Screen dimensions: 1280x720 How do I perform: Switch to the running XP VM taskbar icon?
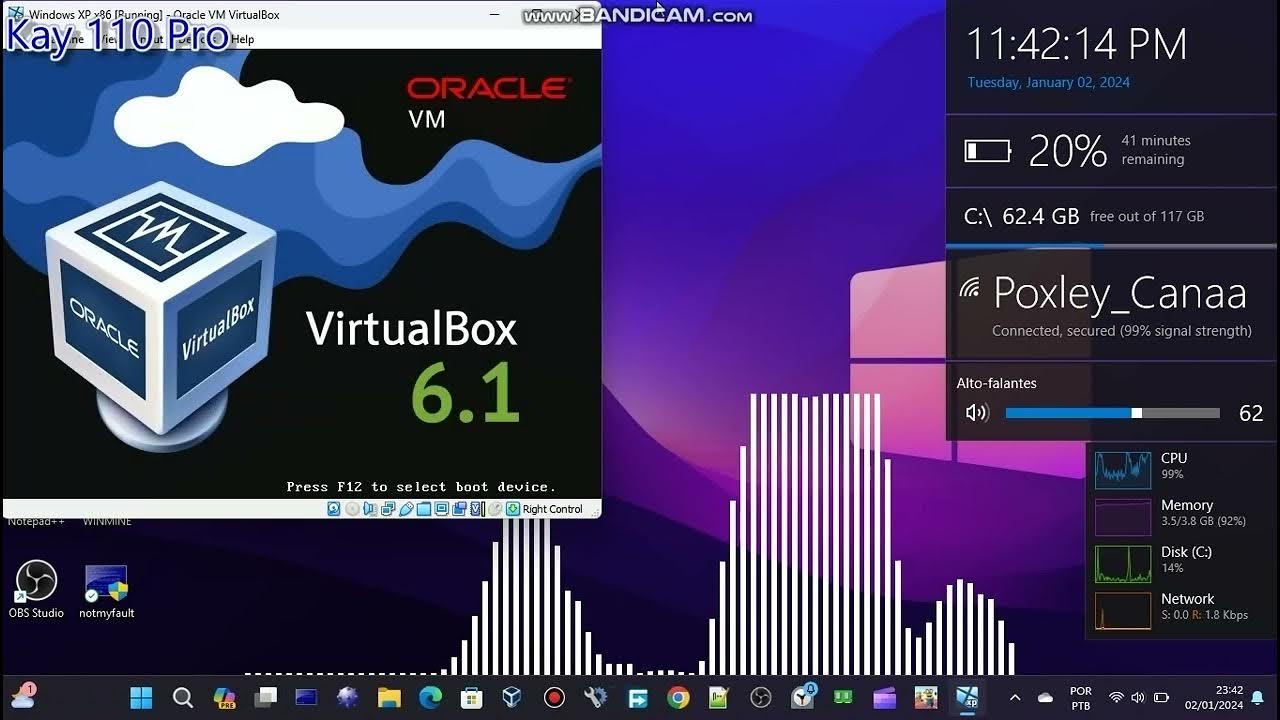(968, 697)
